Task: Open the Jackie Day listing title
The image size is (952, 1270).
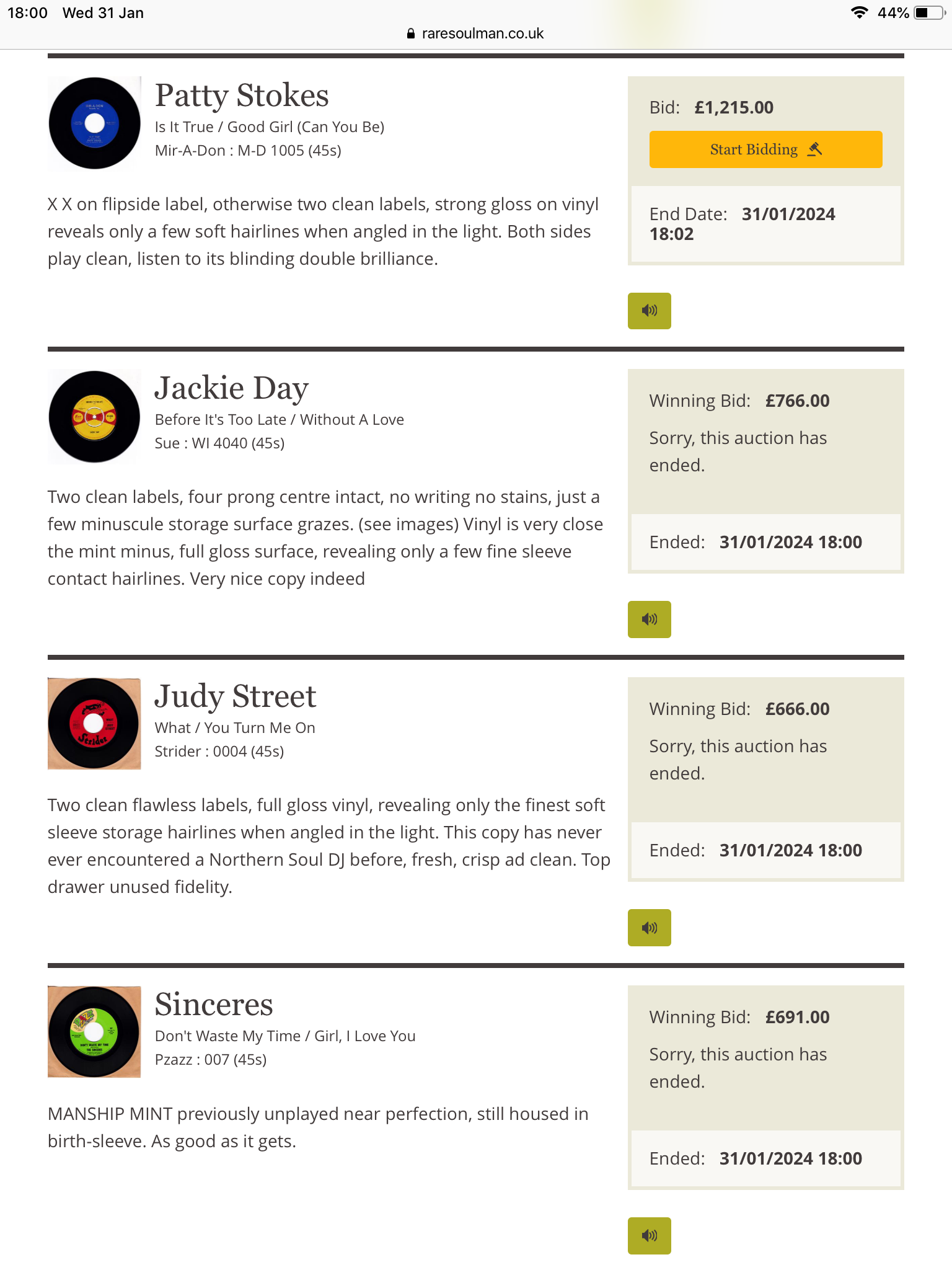Action: point(231,388)
